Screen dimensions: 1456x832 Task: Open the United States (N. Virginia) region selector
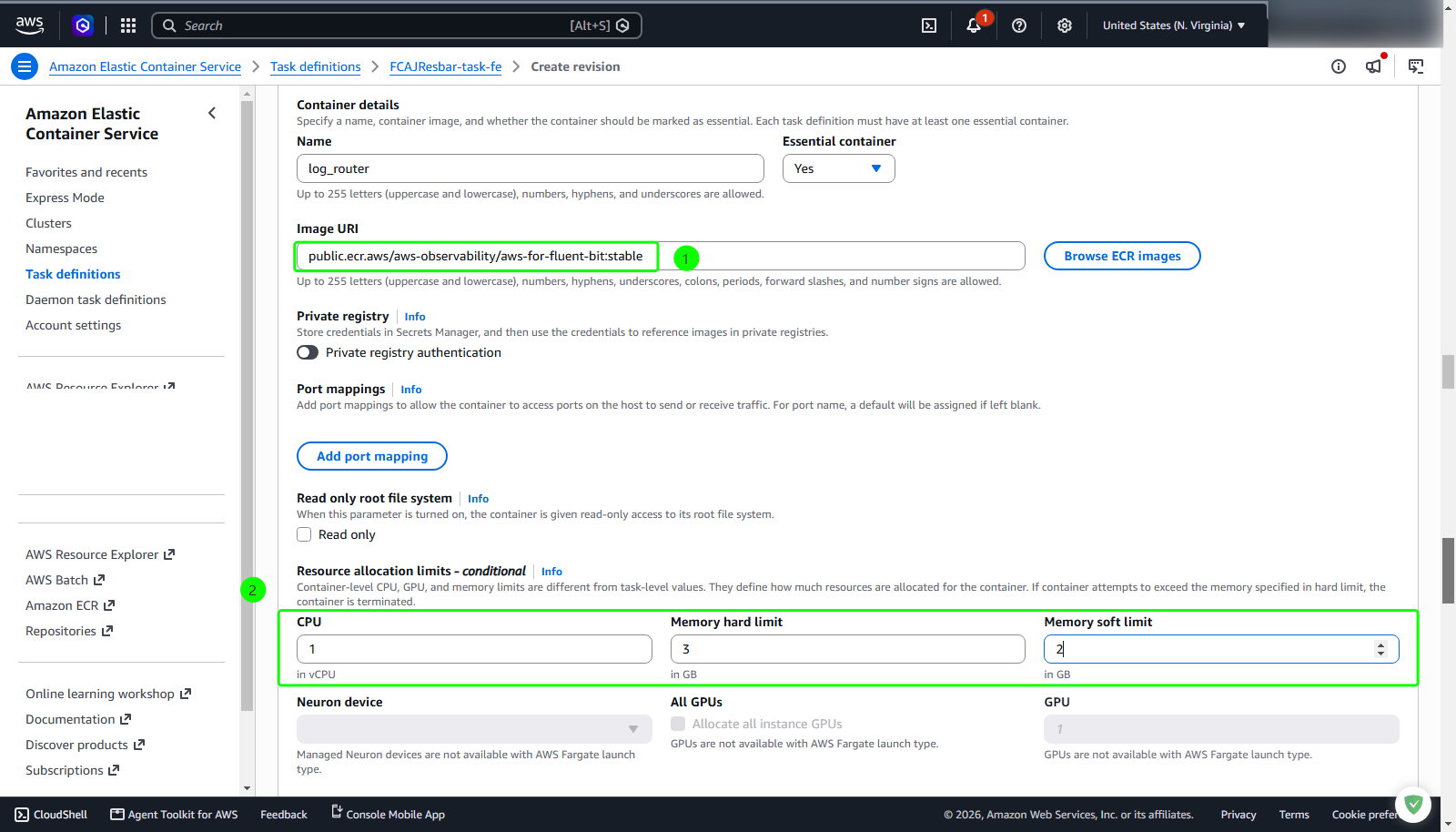[1174, 25]
